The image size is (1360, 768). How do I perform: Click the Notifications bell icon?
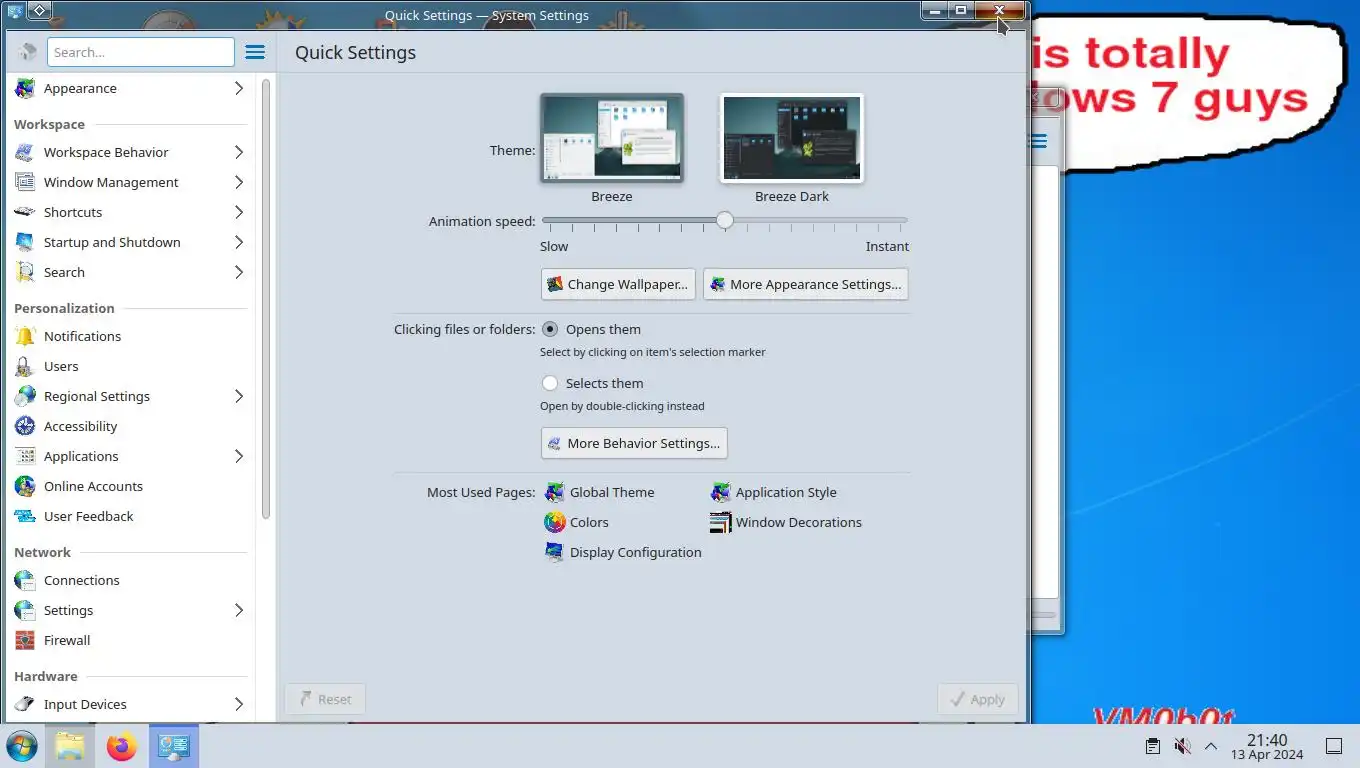coord(25,336)
